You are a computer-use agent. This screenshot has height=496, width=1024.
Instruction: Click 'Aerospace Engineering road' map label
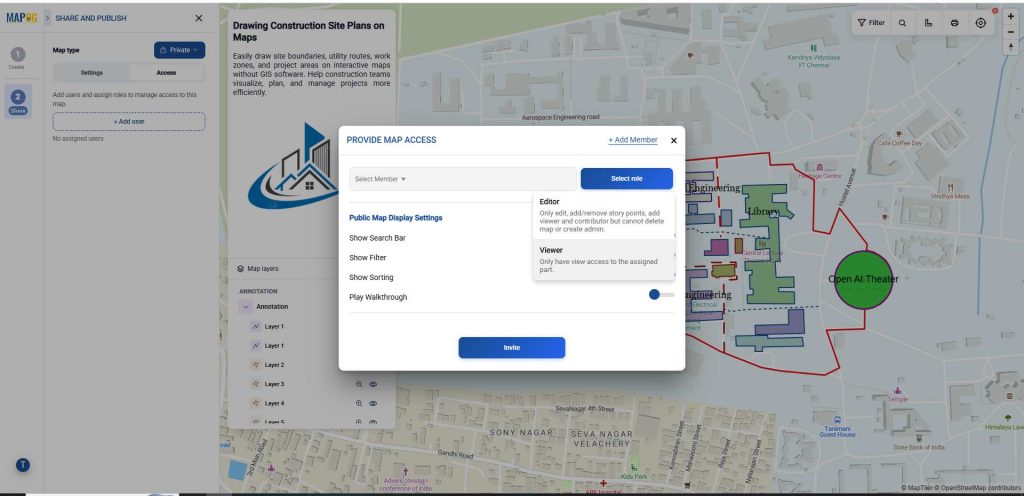(x=561, y=117)
